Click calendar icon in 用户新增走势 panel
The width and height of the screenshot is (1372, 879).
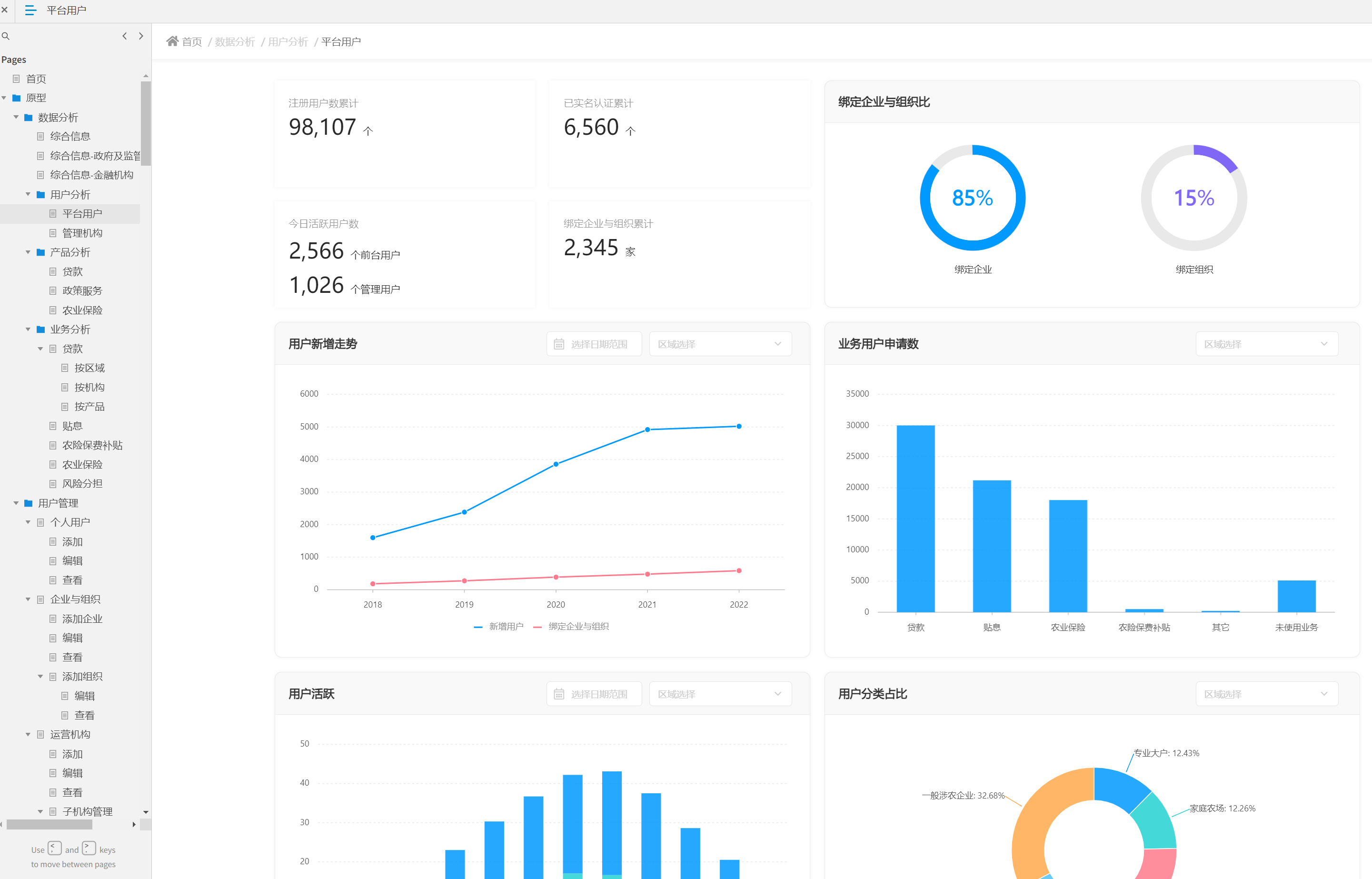559,344
